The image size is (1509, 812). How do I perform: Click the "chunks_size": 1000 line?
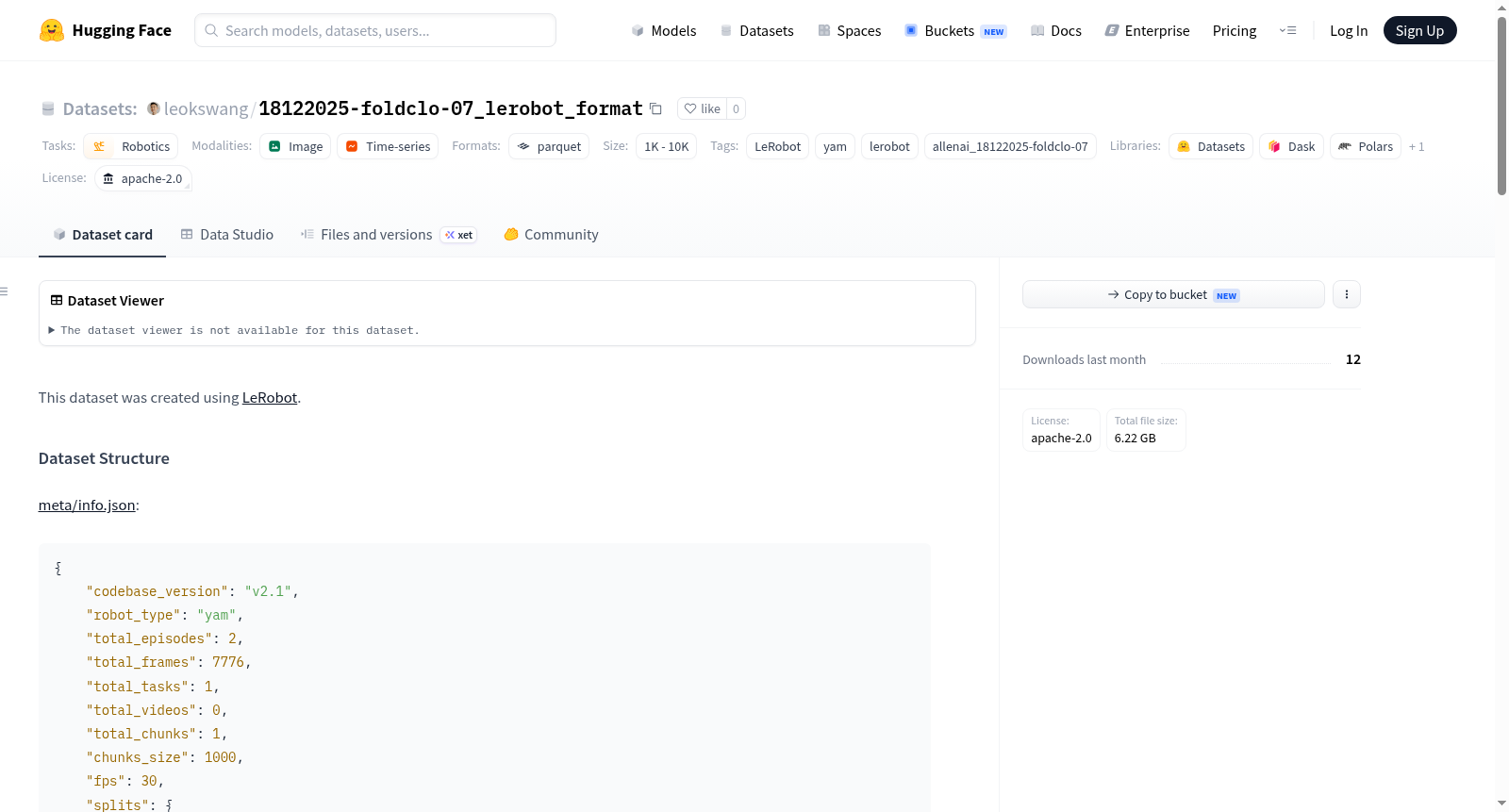click(165, 757)
